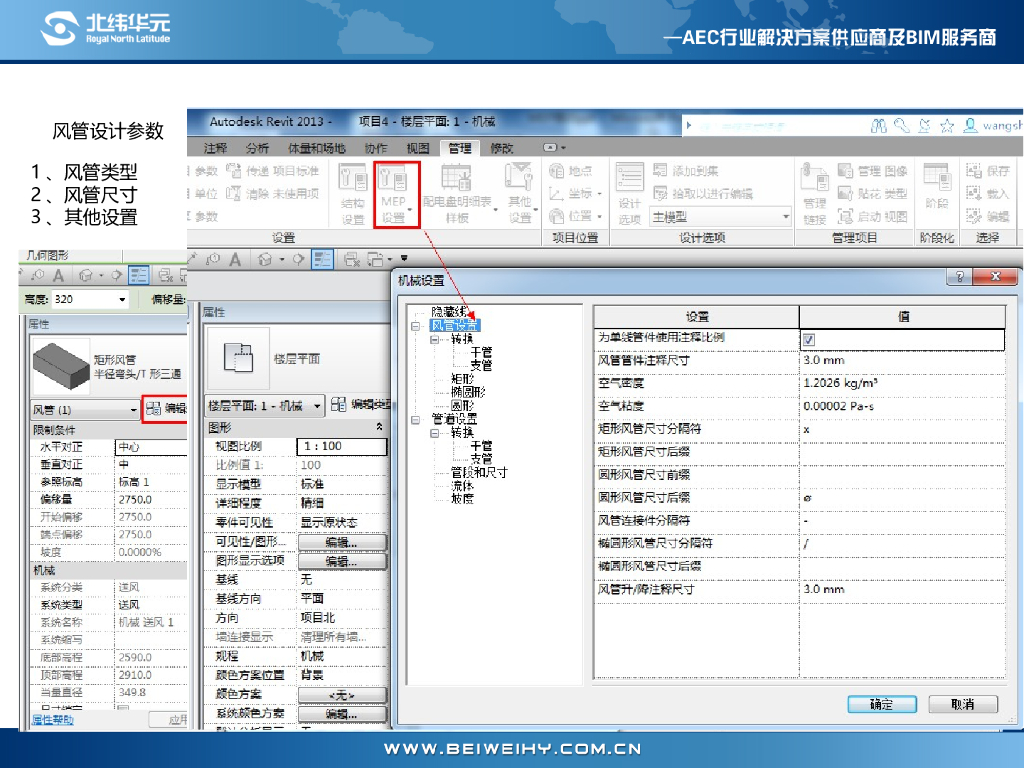Click the wangsh user sign-in icon
The height and width of the screenshot is (768, 1024).
970,125
